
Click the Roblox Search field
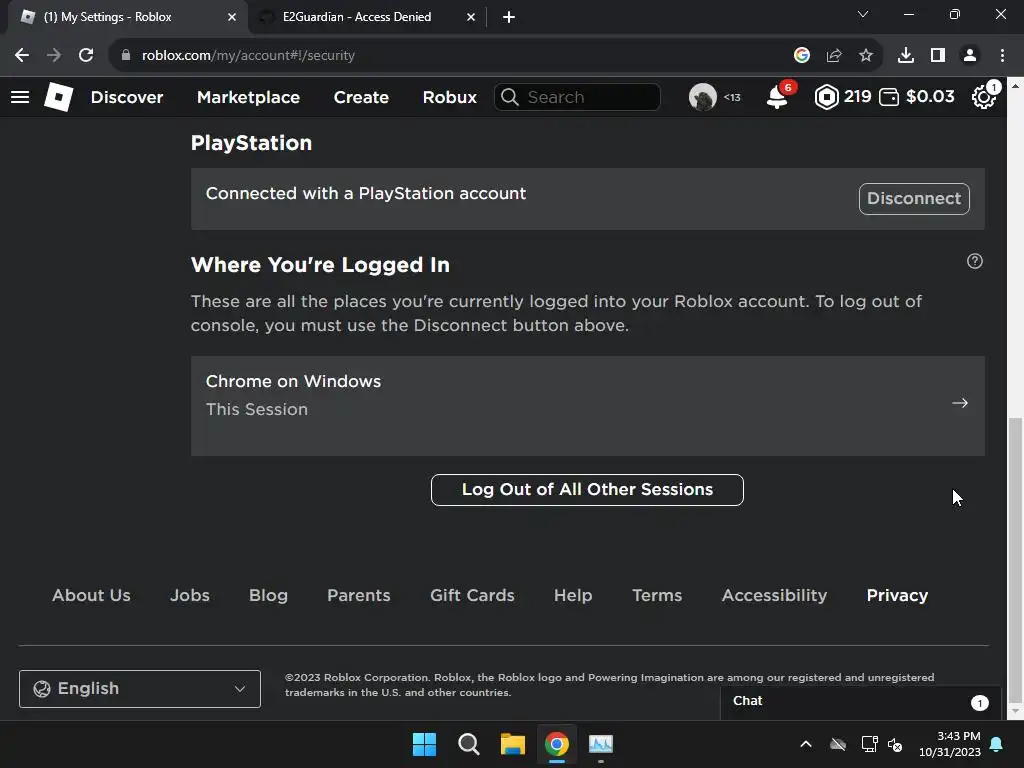coord(577,97)
